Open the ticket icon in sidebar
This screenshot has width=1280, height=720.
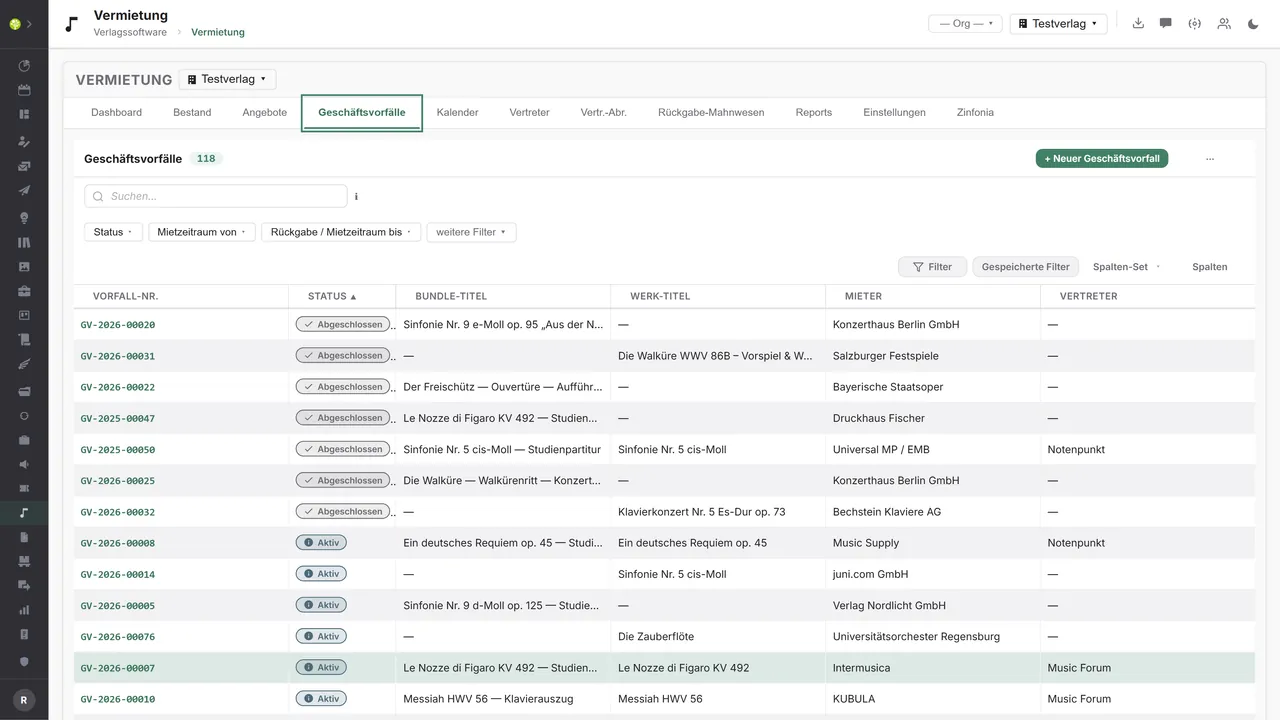click(x=24, y=488)
